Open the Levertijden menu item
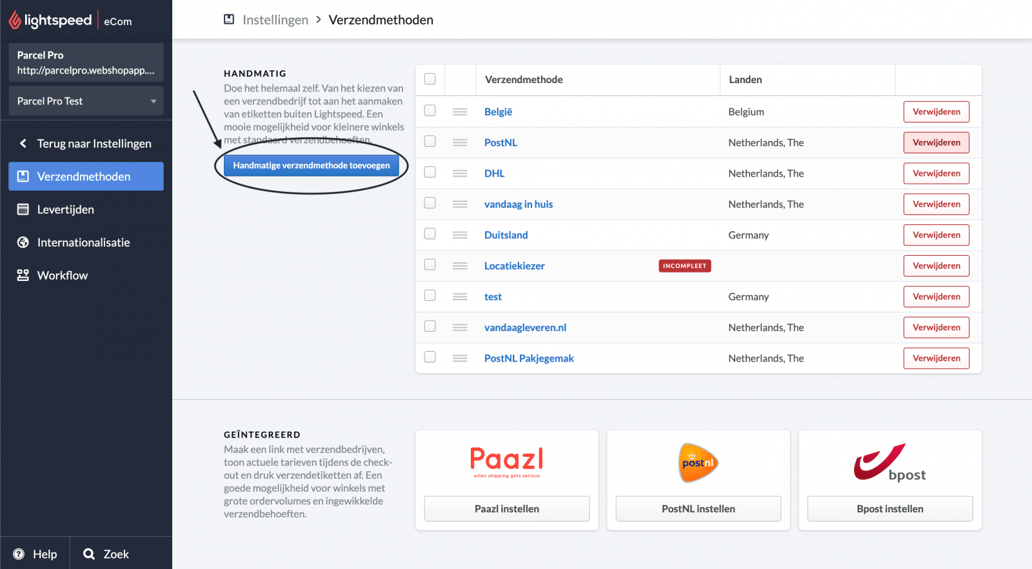 tap(65, 210)
